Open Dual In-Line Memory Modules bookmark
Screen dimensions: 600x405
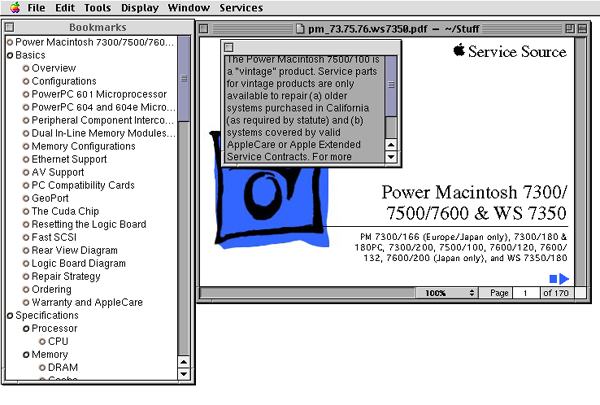pos(103,133)
